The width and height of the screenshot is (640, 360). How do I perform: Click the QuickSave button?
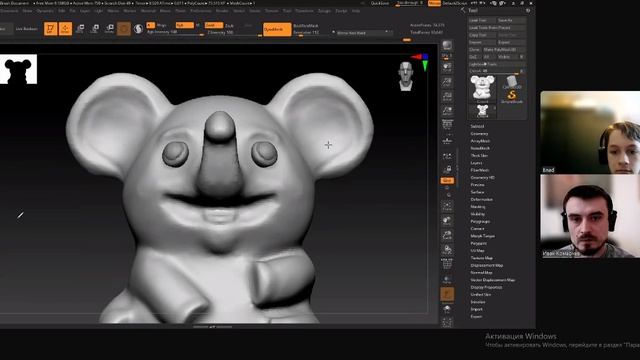(380, 3)
